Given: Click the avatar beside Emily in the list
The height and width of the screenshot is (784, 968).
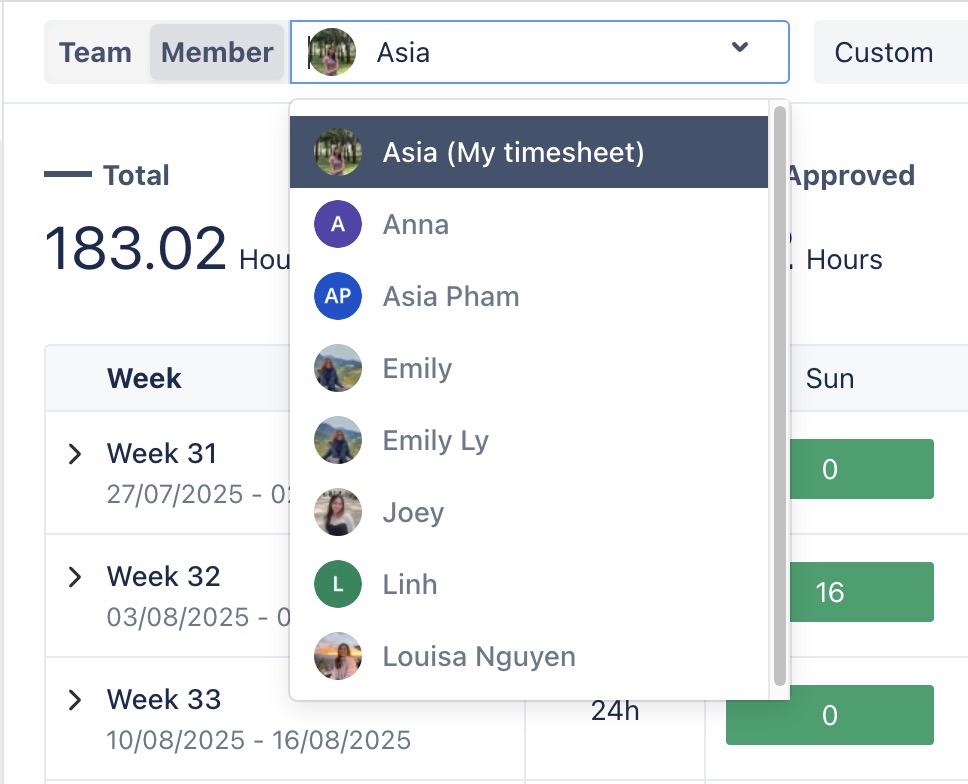Looking at the screenshot, I should point(338,369).
